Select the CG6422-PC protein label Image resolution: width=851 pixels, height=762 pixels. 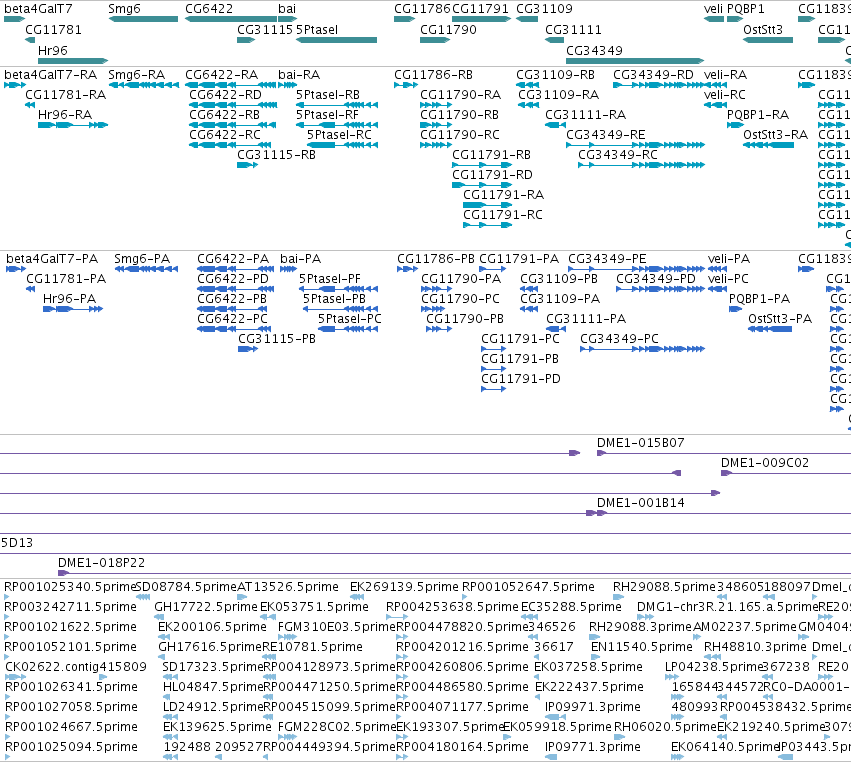tap(232, 319)
